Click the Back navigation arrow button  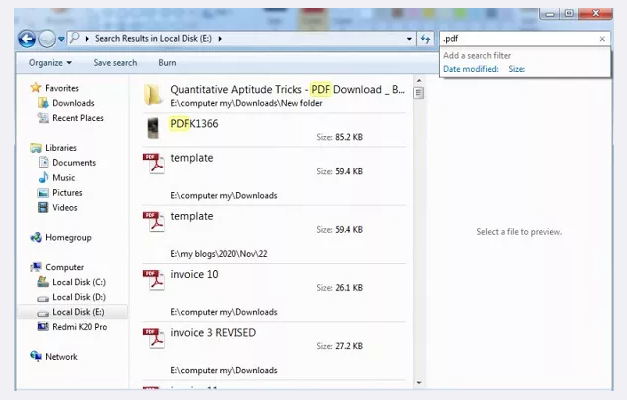27,39
